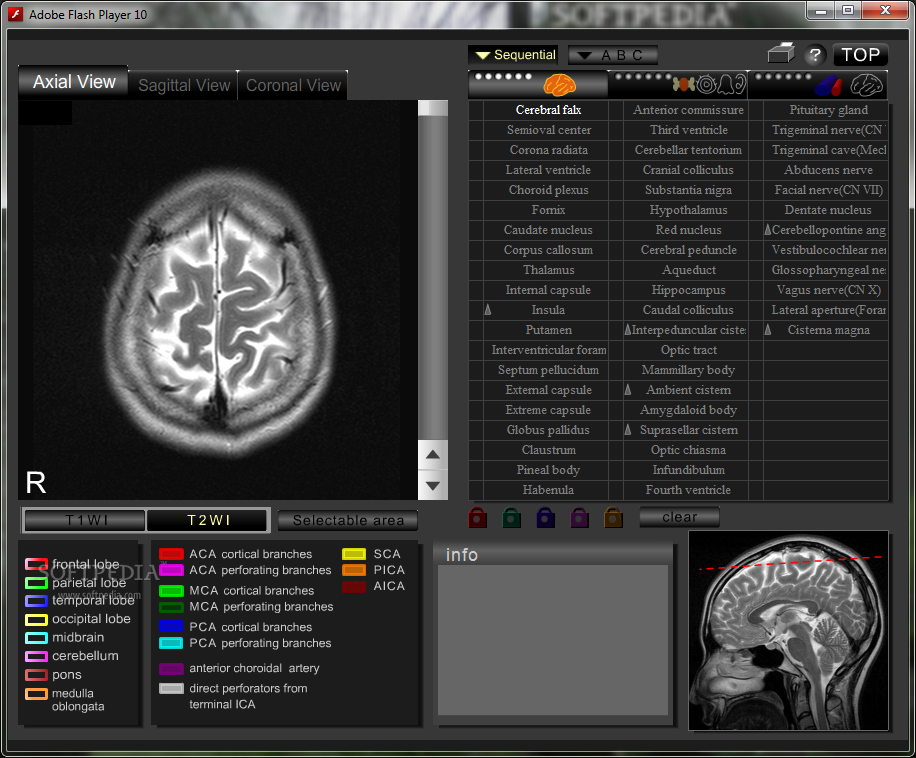Select Corpus callosum in the list
This screenshot has height=758, width=916.
click(x=548, y=250)
